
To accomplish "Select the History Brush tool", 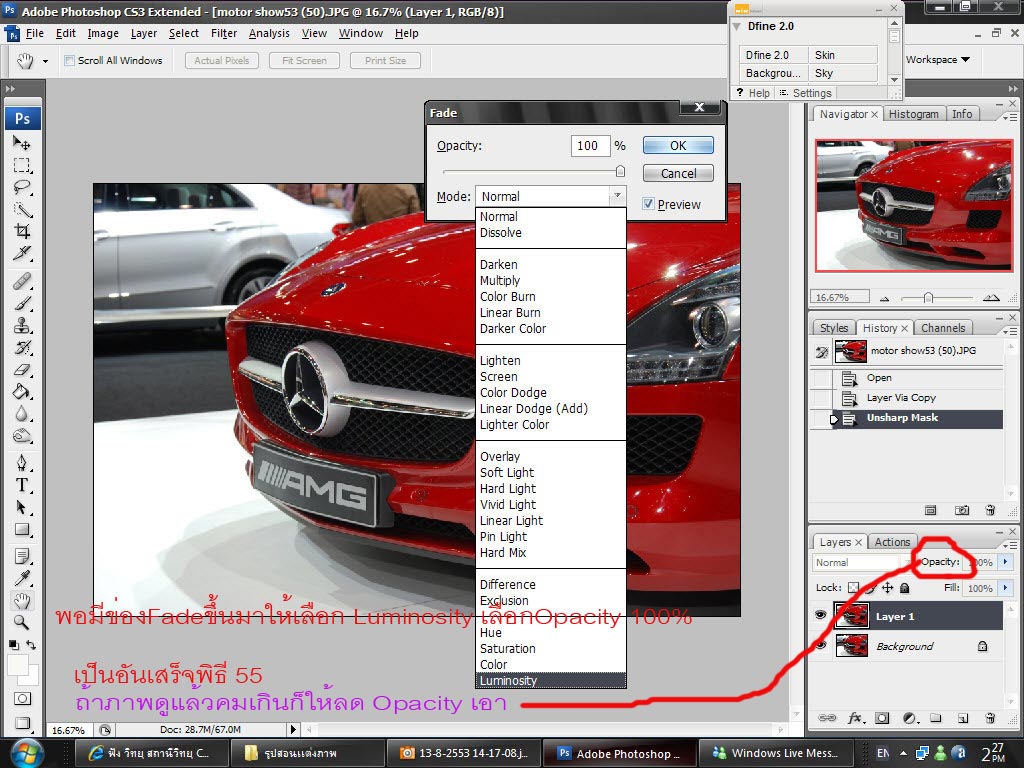I will tap(22, 347).
